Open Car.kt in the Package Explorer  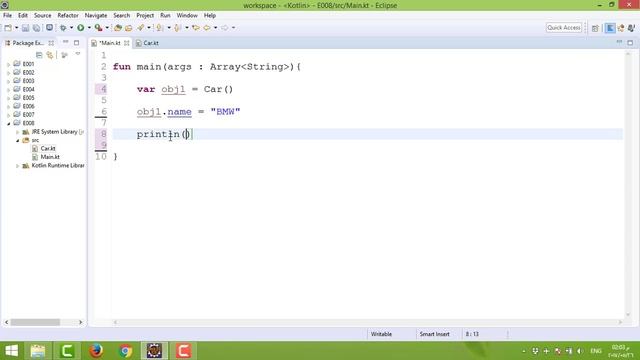click(48, 149)
